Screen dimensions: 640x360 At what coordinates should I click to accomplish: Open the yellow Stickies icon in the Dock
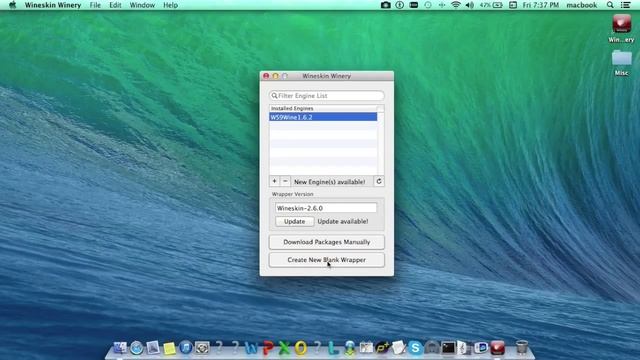[169, 348]
